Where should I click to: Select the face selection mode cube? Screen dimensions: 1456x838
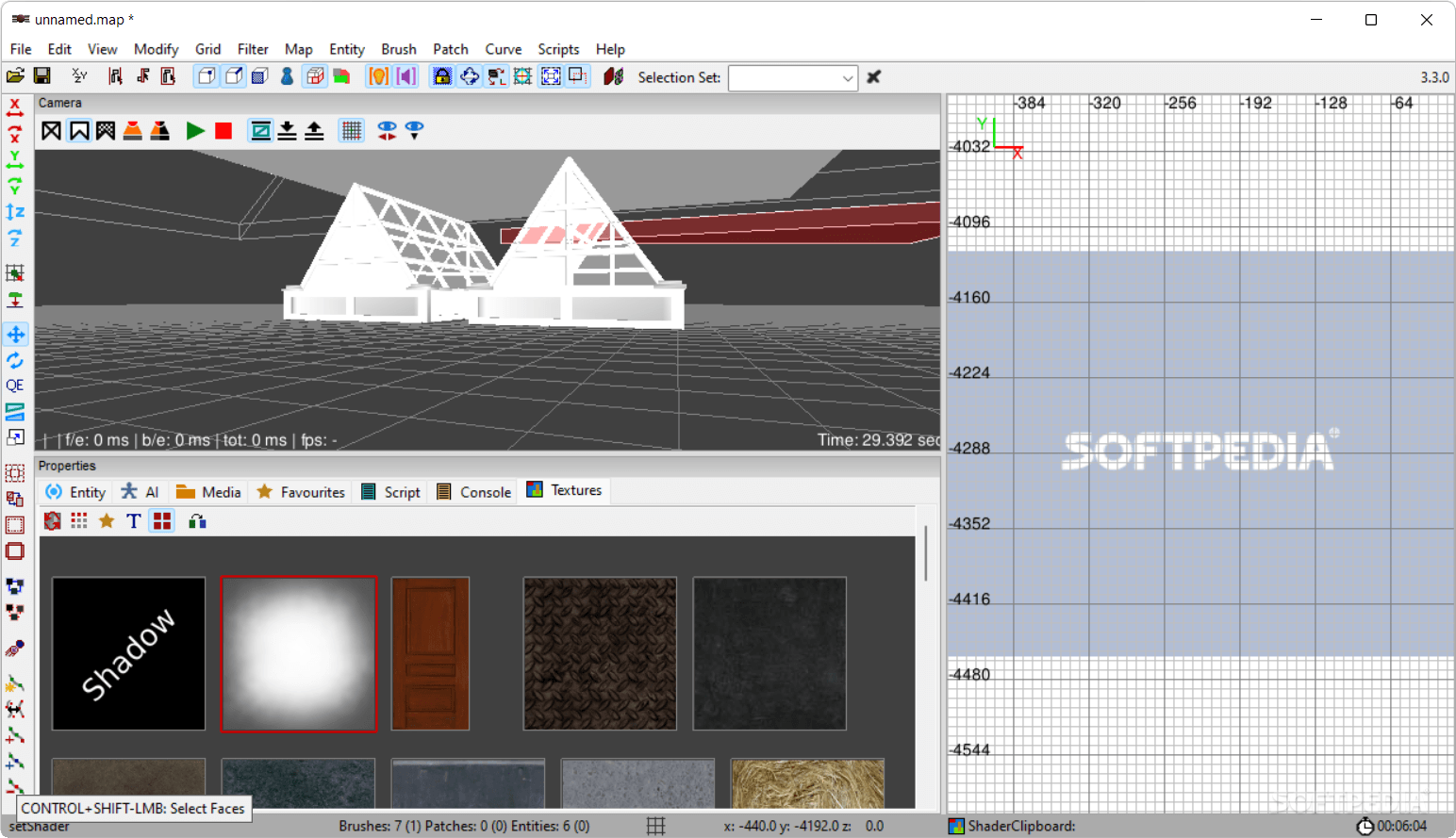pos(260,76)
